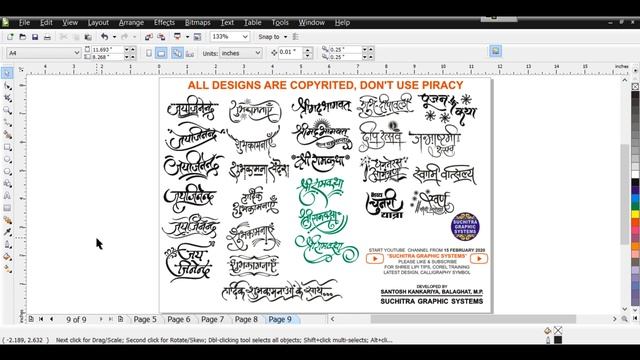
Task: Toggle Landscape page orientation
Action: tap(161, 53)
